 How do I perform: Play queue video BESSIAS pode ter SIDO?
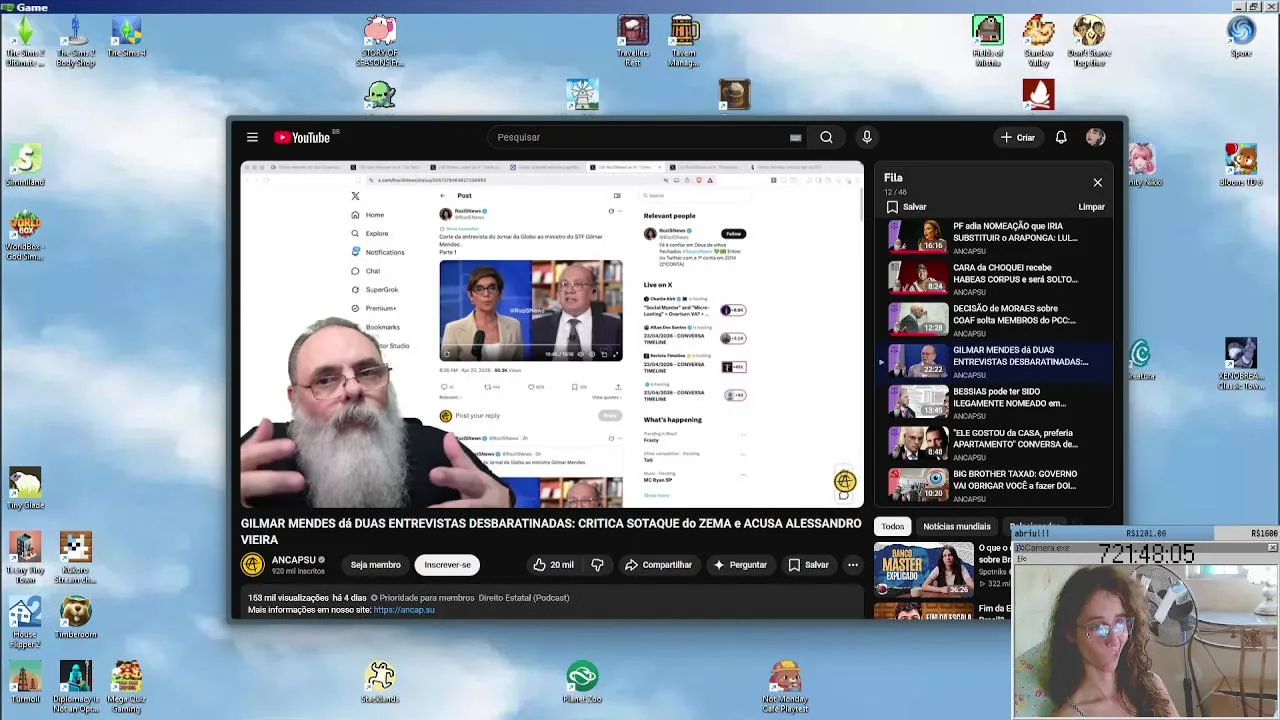point(995,402)
